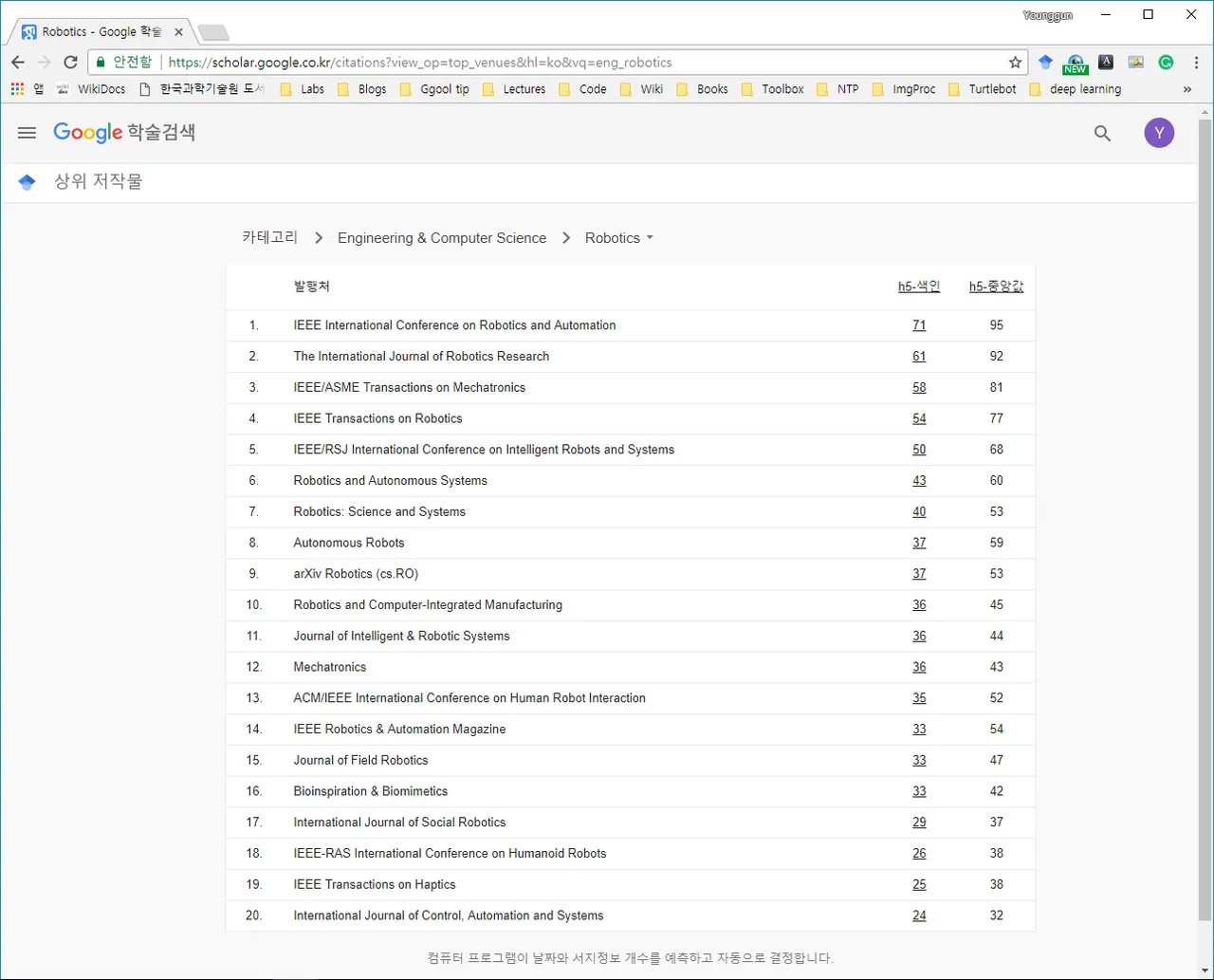Open the Code bookmark folder

(x=582, y=89)
